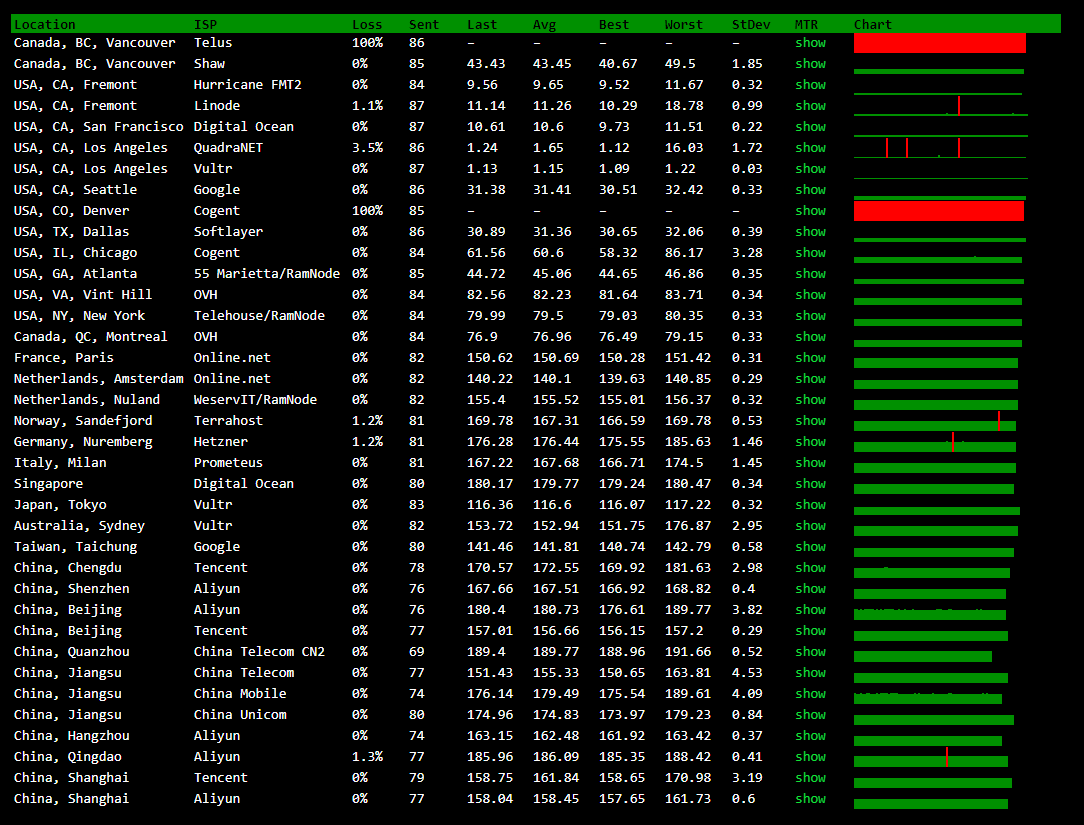1084x825 pixels.
Task: Show MTR for Hetzner Nuremberg row
Action: pyautogui.click(x=810, y=442)
